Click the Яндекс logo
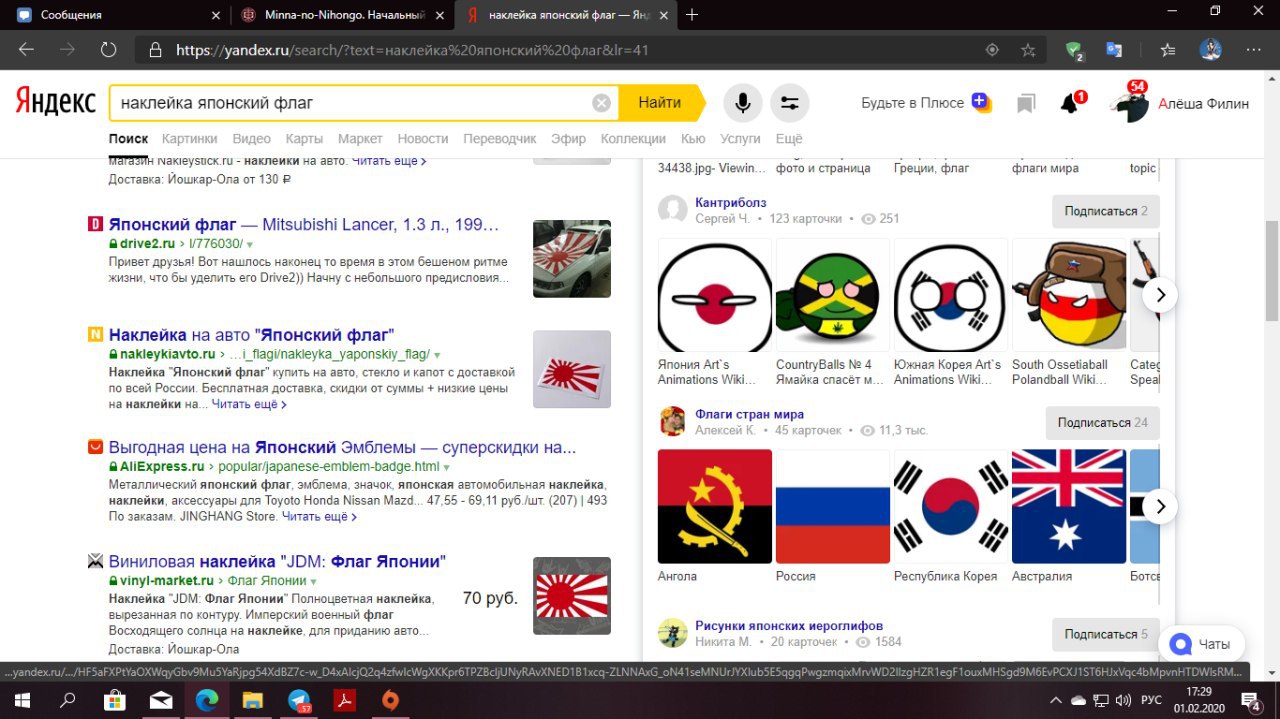 55,102
